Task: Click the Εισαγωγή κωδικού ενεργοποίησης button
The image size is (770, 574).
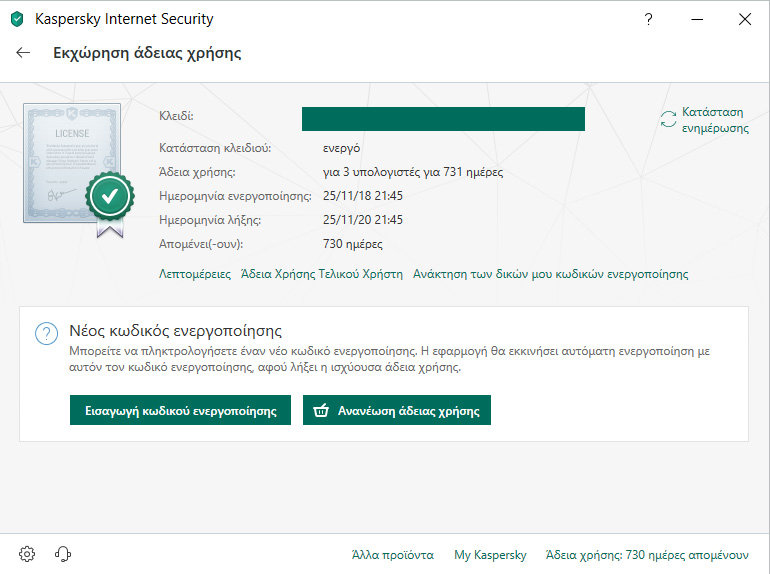Action: coord(180,410)
